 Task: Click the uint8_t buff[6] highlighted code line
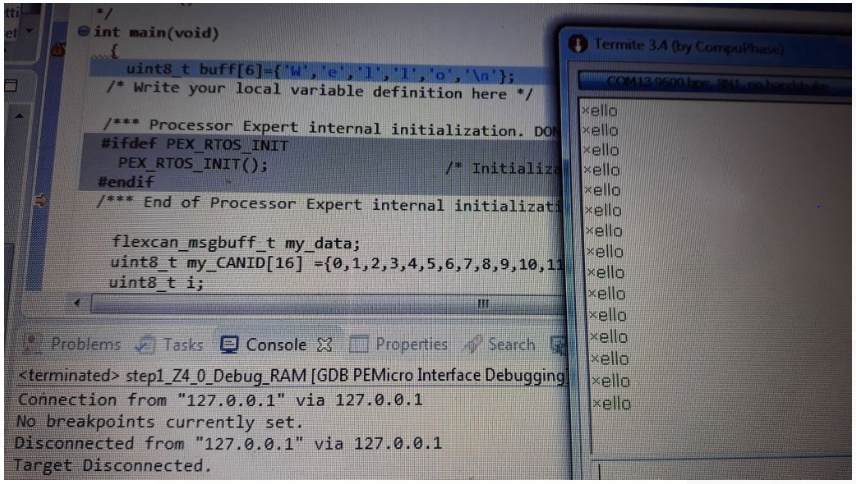click(x=320, y=72)
